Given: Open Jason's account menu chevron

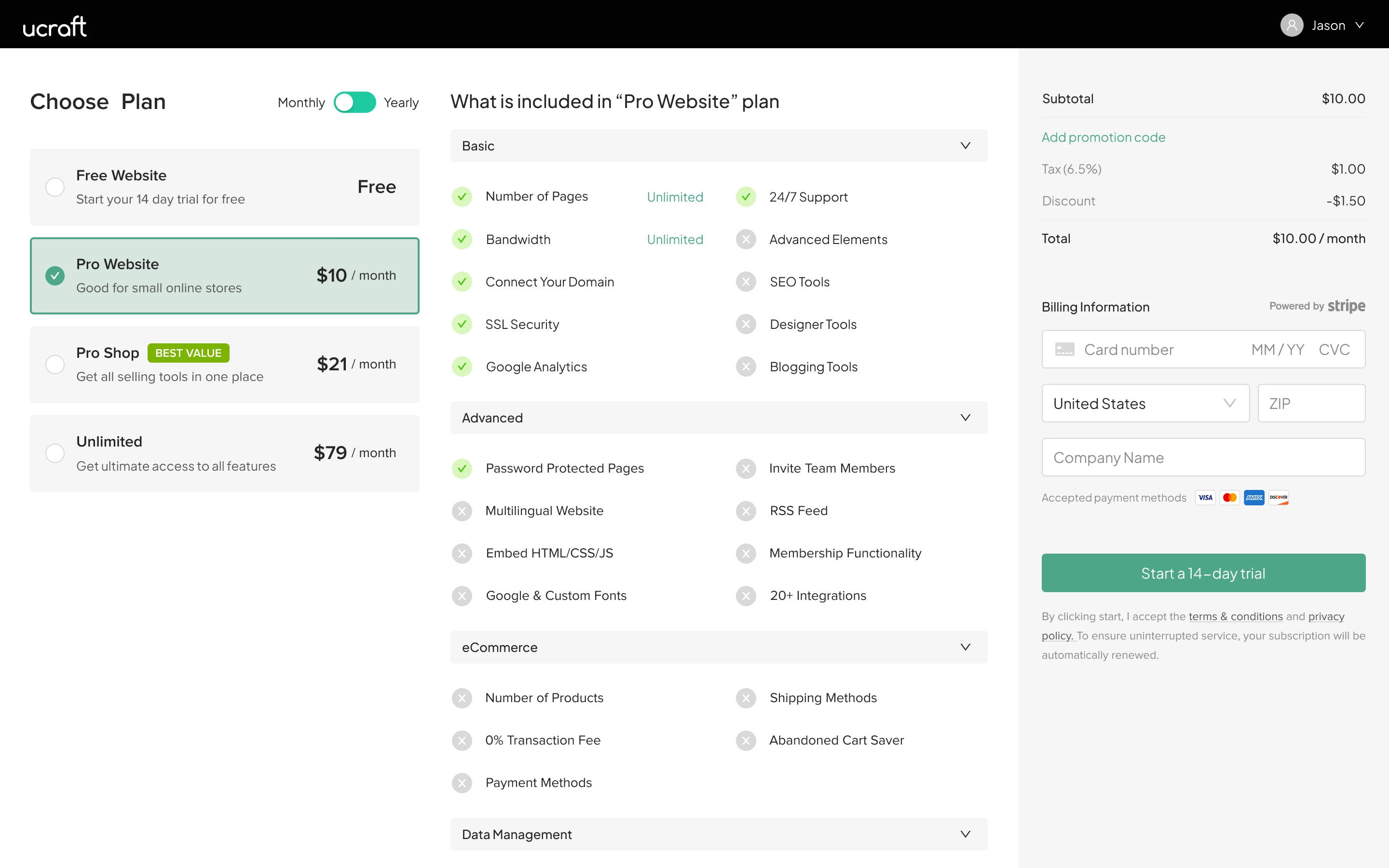Looking at the screenshot, I should coord(1359,25).
